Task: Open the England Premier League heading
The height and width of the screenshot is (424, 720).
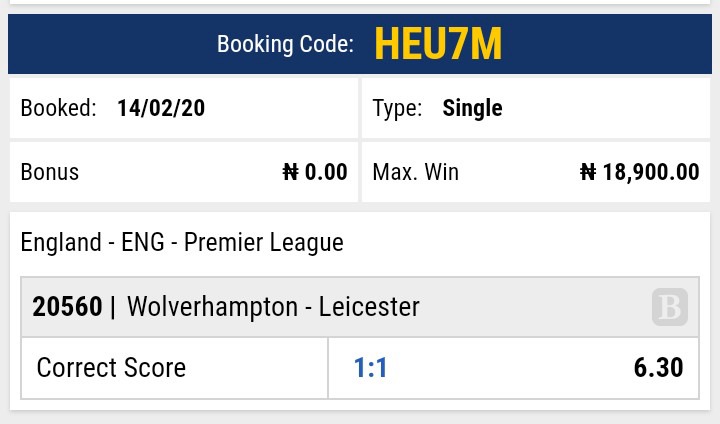Action: point(182,242)
